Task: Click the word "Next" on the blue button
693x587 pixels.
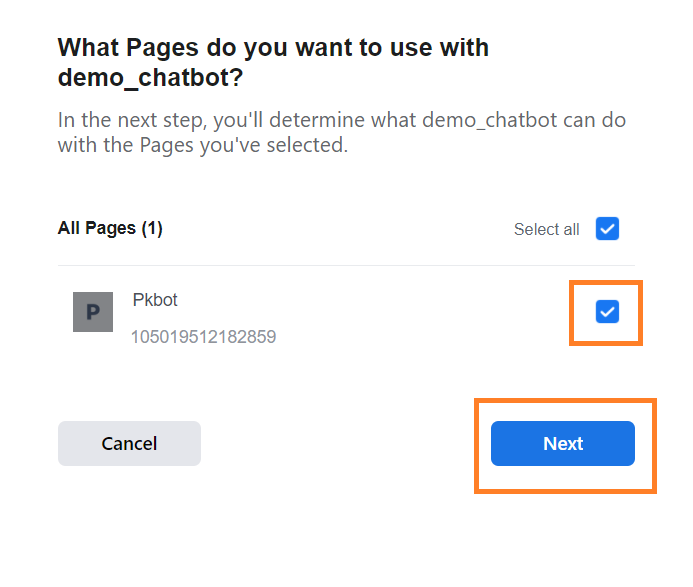Action: (563, 443)
